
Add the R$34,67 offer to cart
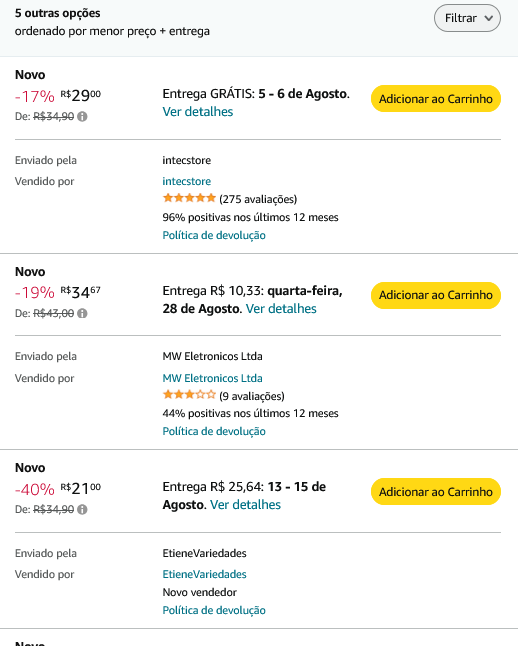coord(436,295)
